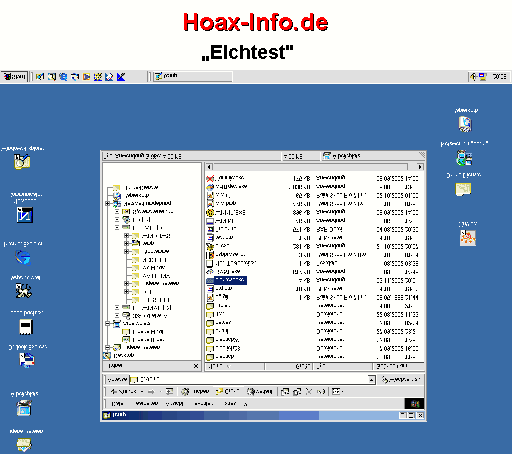Select the plain yellow folder desktop icon on the right

[463, 189]
